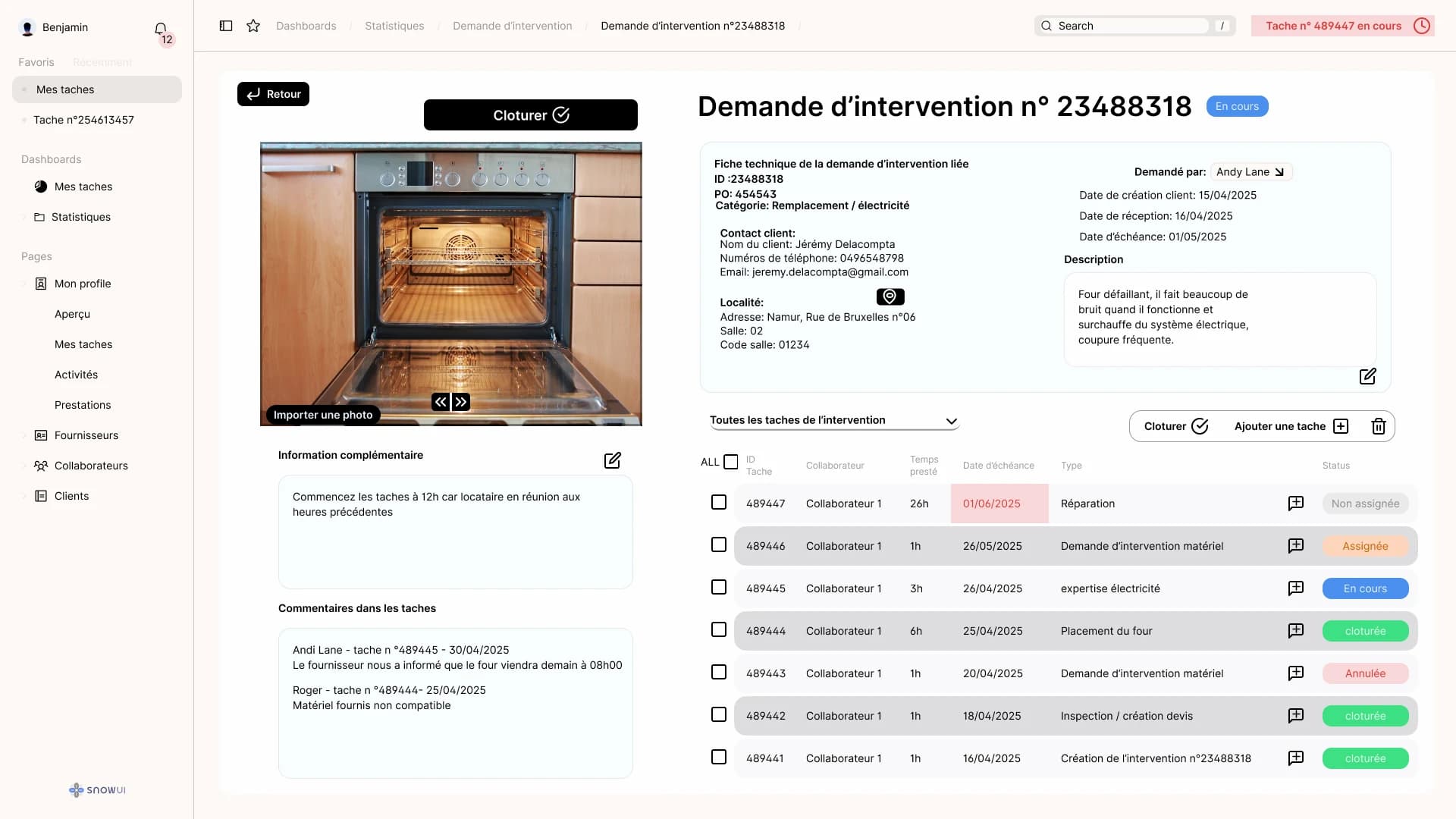This screenshot has height=819, width=1456.
Task: Edit the Description with pencil icon
Action: (1367, 376)
